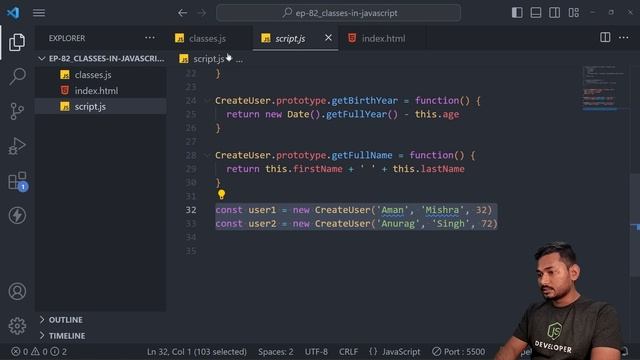Click the lightbulb code action icon

coord(222,194)
